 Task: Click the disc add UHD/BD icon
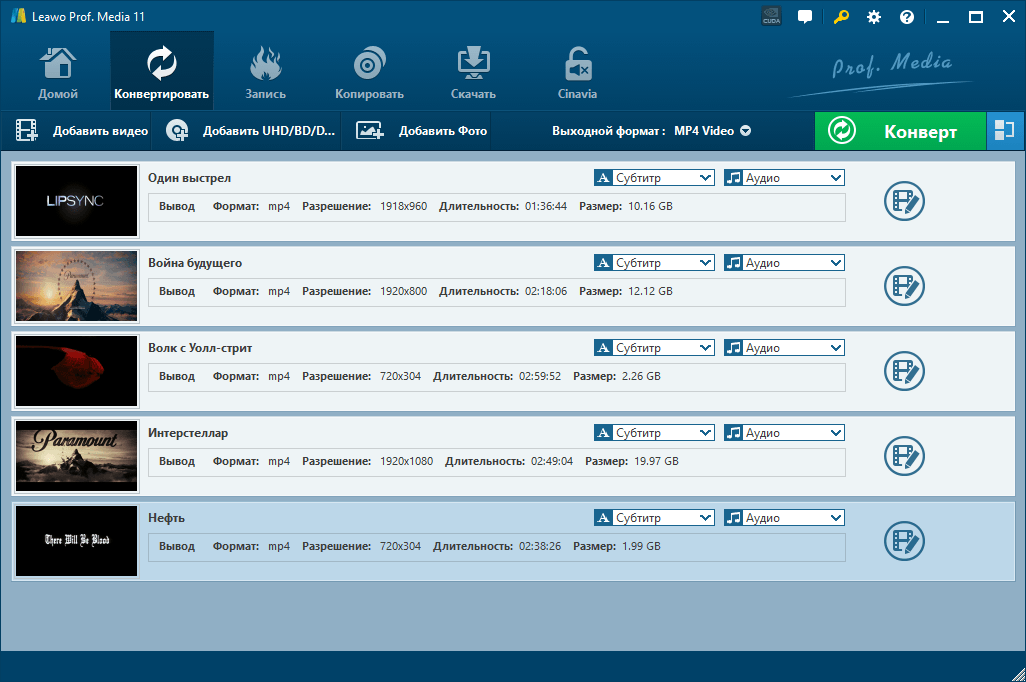click(x=177, y=131)
